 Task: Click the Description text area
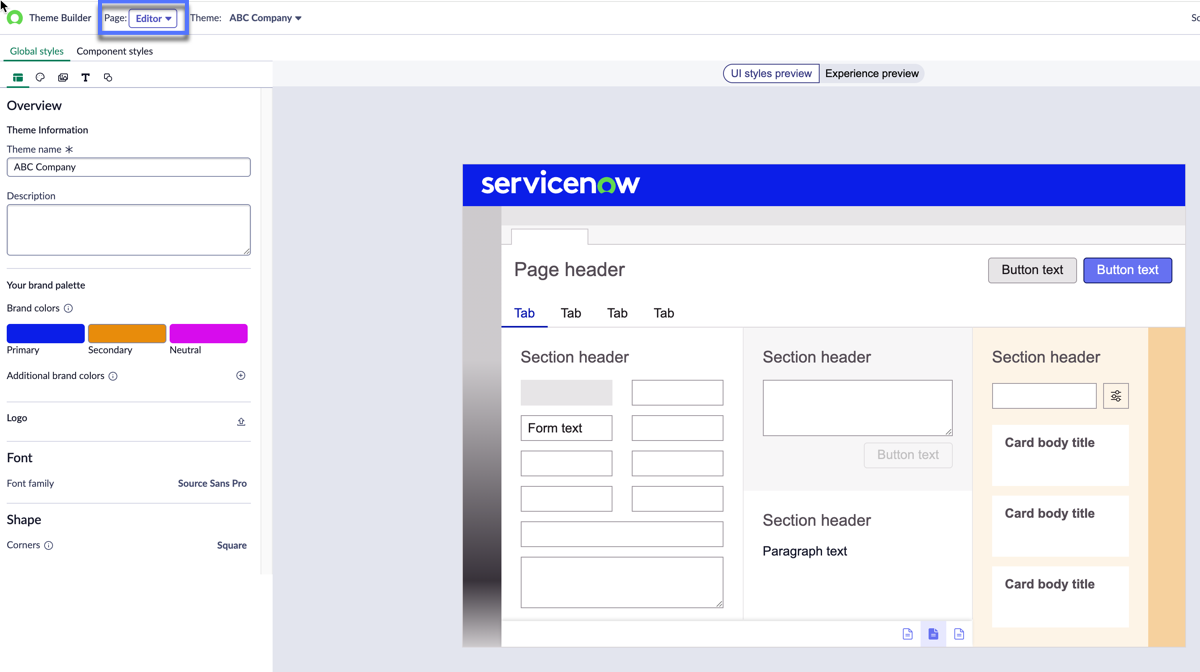point(128,229)
